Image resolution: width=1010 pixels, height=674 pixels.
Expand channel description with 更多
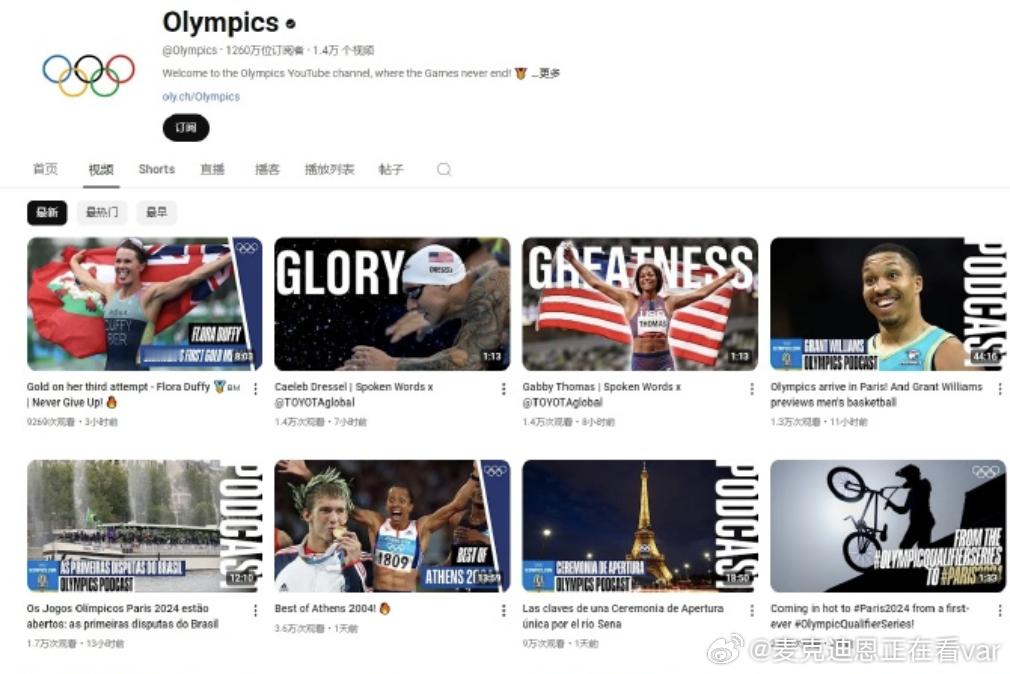coord(546,73)
